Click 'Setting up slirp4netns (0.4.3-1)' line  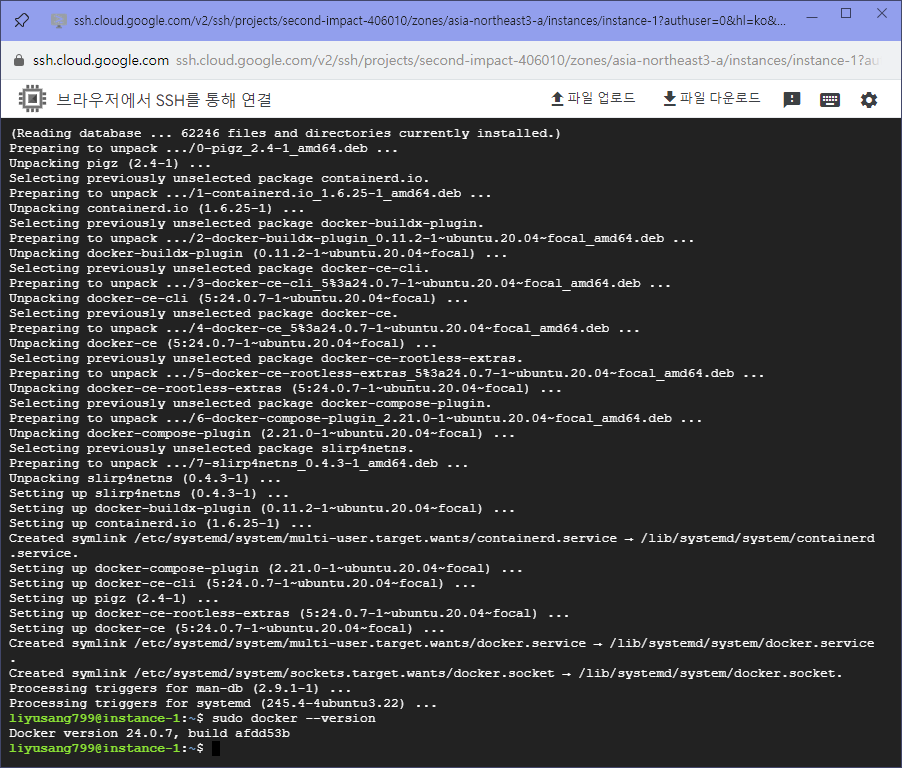click(x=149, y=494)
